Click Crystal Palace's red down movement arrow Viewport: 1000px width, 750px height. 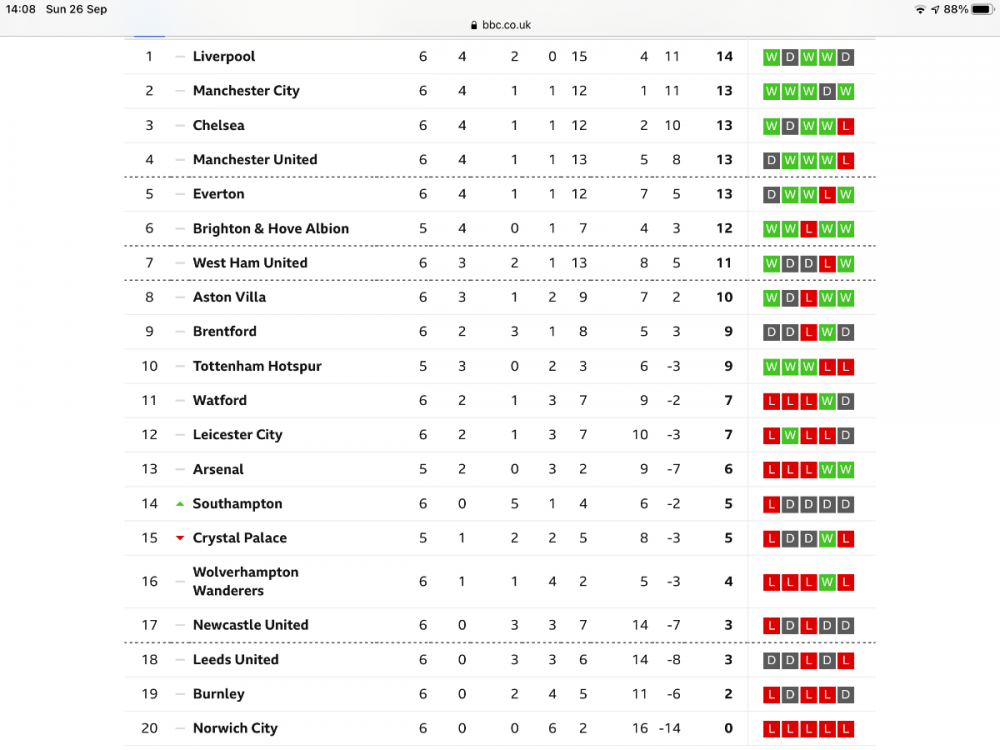[x=180, y=538]
